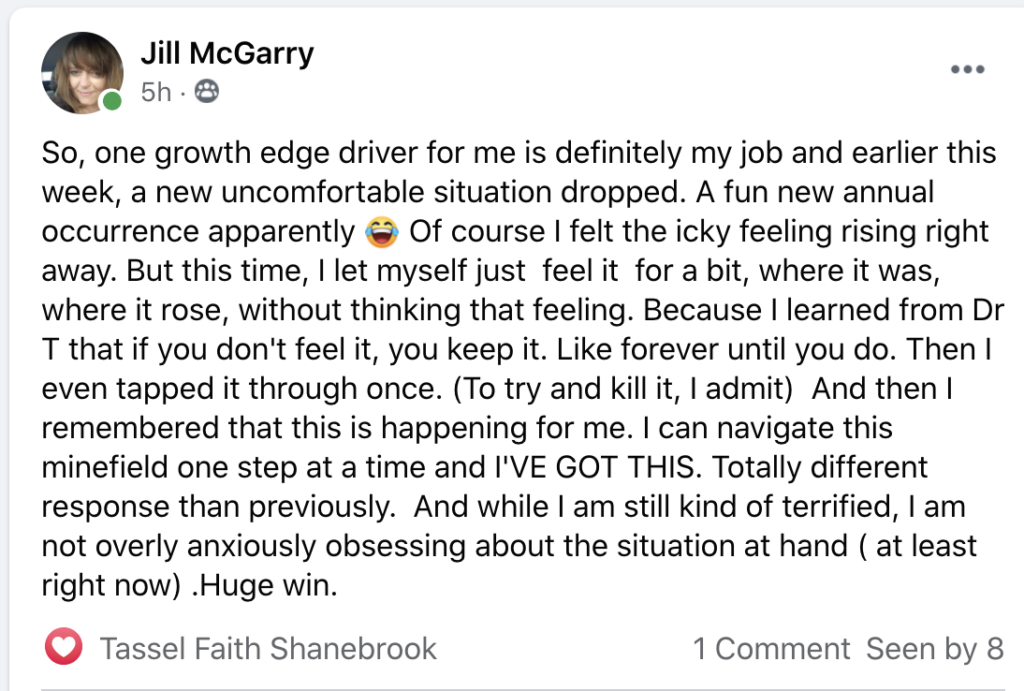Screen dimensions: 1024x691
Task: Click the parenthetical To try and kill it
Action: (x=622, y=389)
